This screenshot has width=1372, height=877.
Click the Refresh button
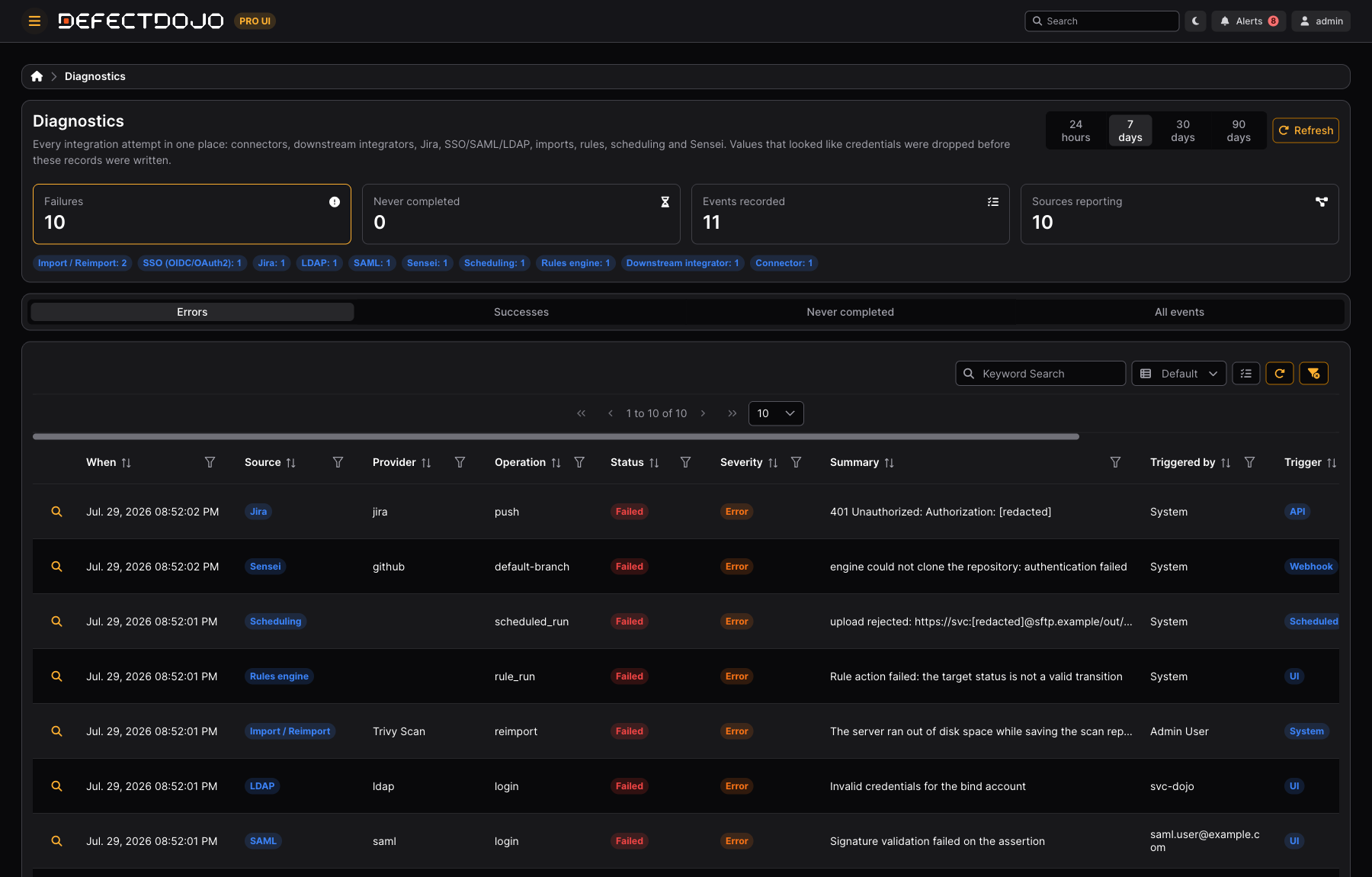coord(1306,130)
